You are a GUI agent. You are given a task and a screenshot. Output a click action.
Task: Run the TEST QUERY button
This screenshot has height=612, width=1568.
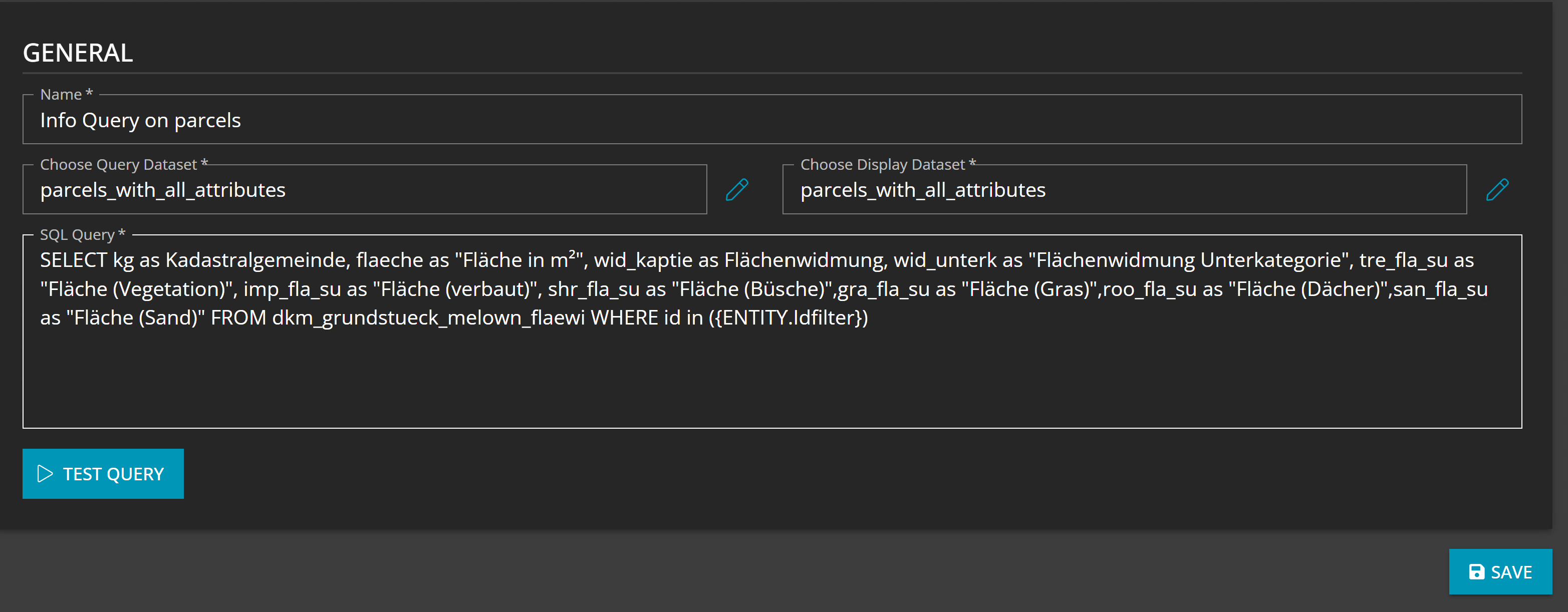[103, 474]
